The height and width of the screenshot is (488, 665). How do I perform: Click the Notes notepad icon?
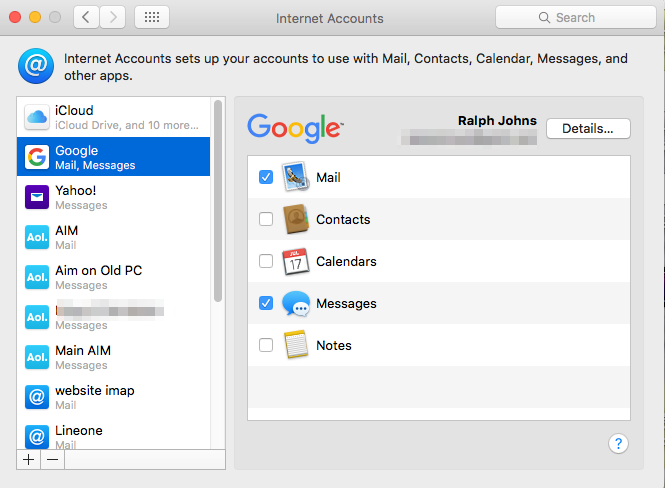tap(296, 344)
